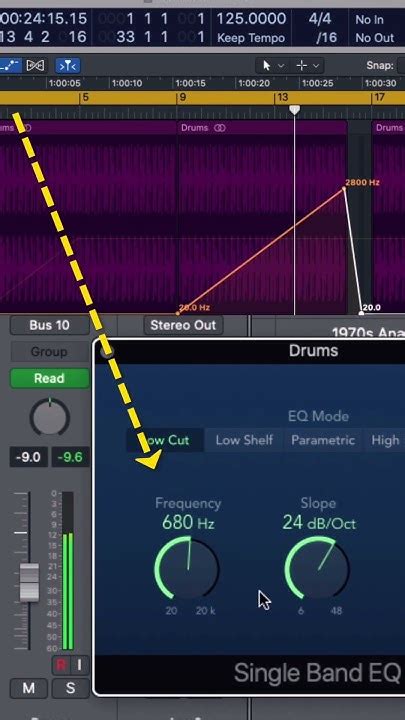Screen dimensions: 405x720
Task: Click the 1:00:20 time ruler mark
Action: click(253, 83)
